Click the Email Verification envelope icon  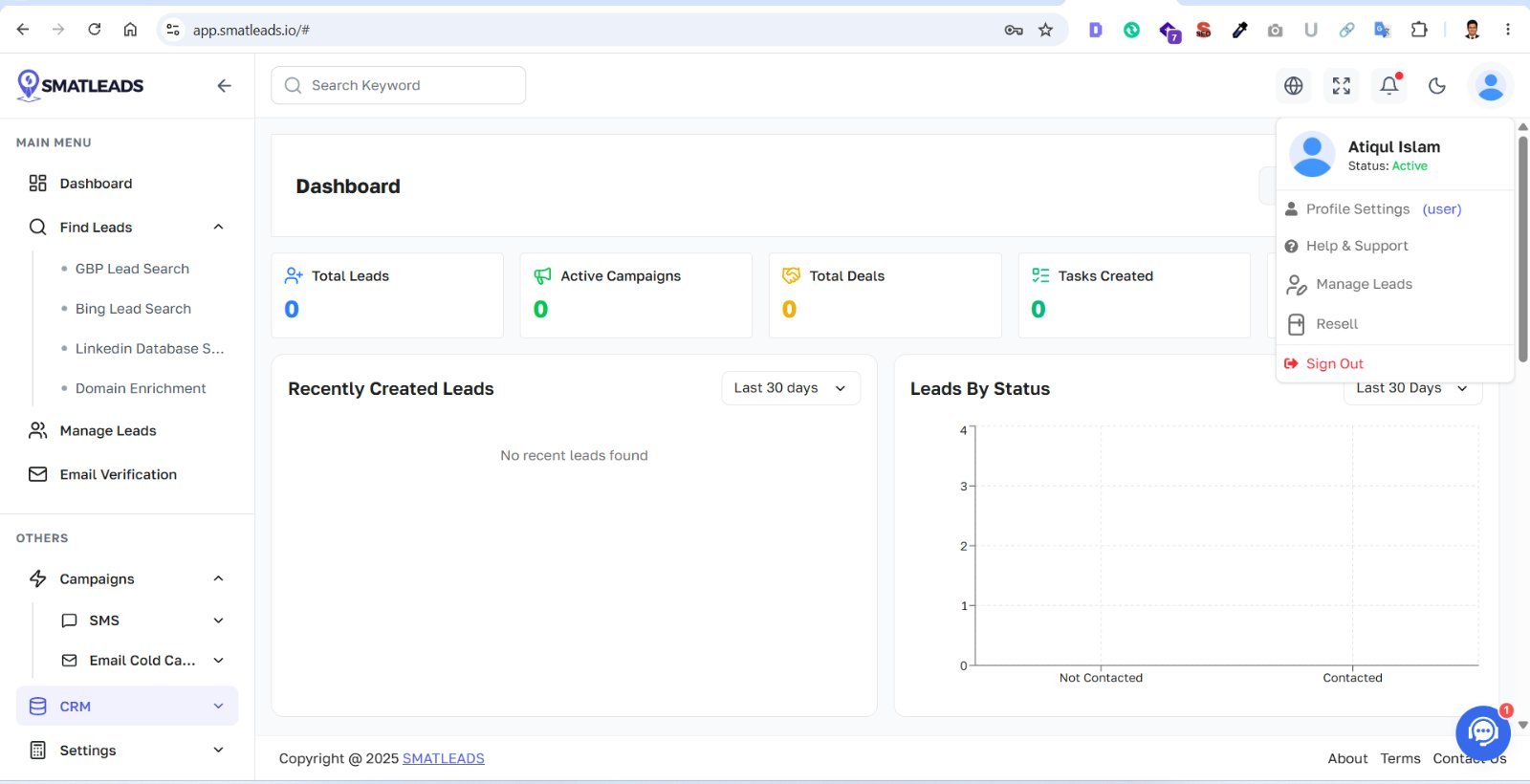(x=38, y=474)
